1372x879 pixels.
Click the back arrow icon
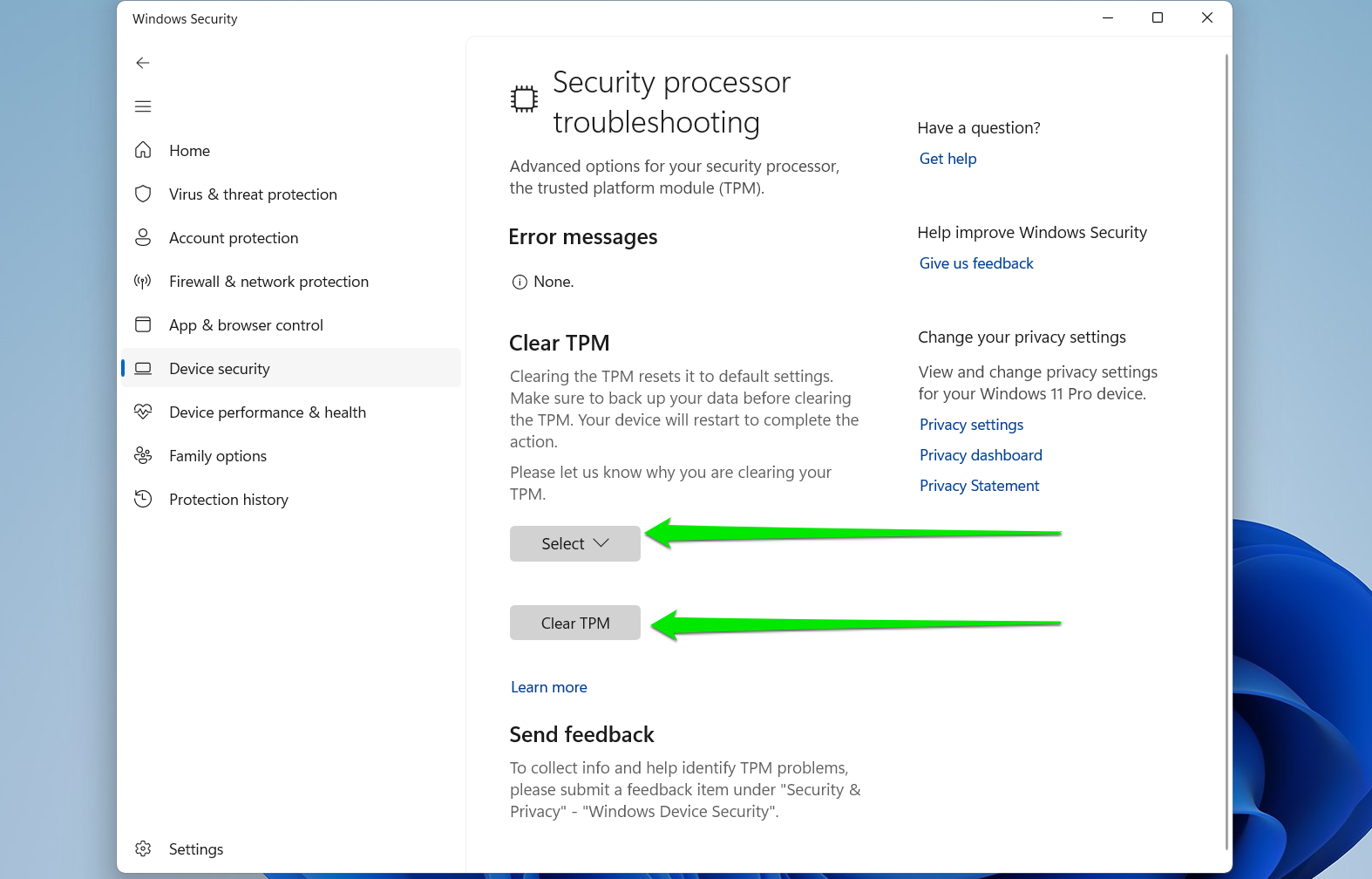pos(143,63)
